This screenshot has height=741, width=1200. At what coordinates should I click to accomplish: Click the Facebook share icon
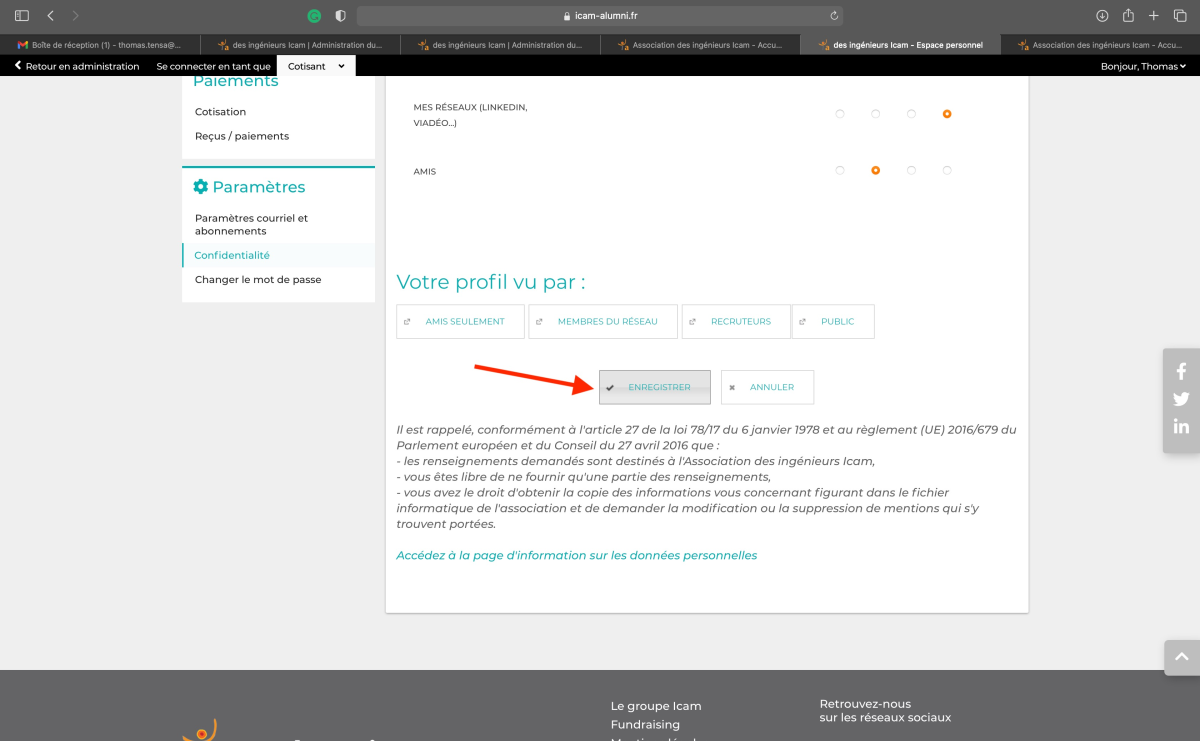click(x=1181, y=372)
